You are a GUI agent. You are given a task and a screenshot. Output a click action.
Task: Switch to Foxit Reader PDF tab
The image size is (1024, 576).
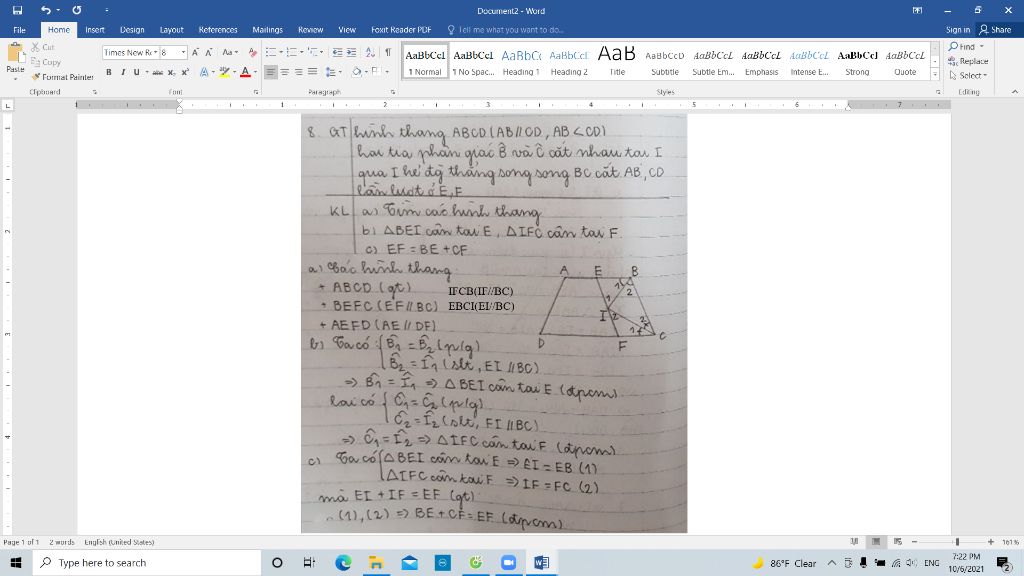[x=401, y=30]
